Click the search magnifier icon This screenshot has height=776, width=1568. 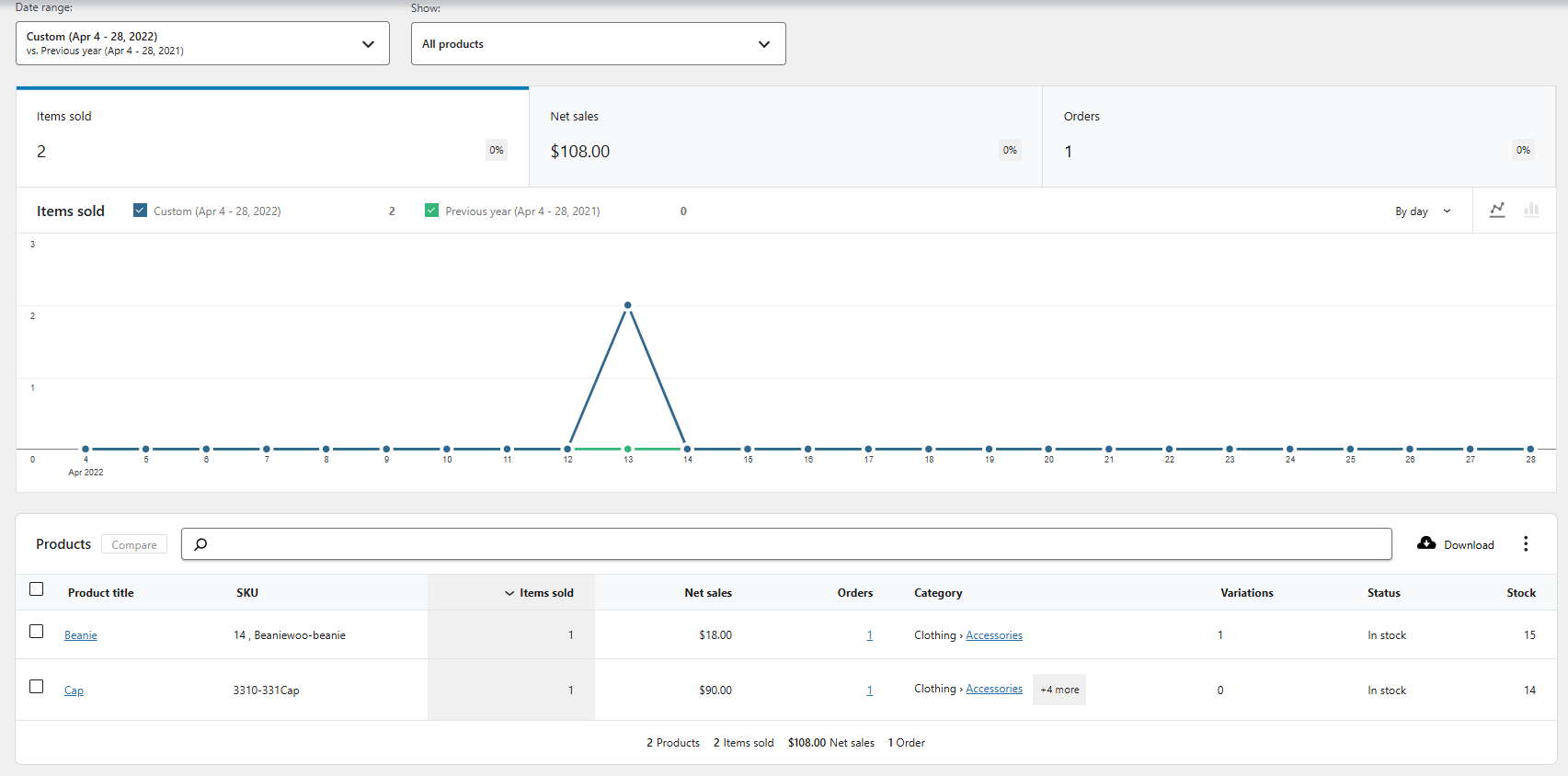200,544
